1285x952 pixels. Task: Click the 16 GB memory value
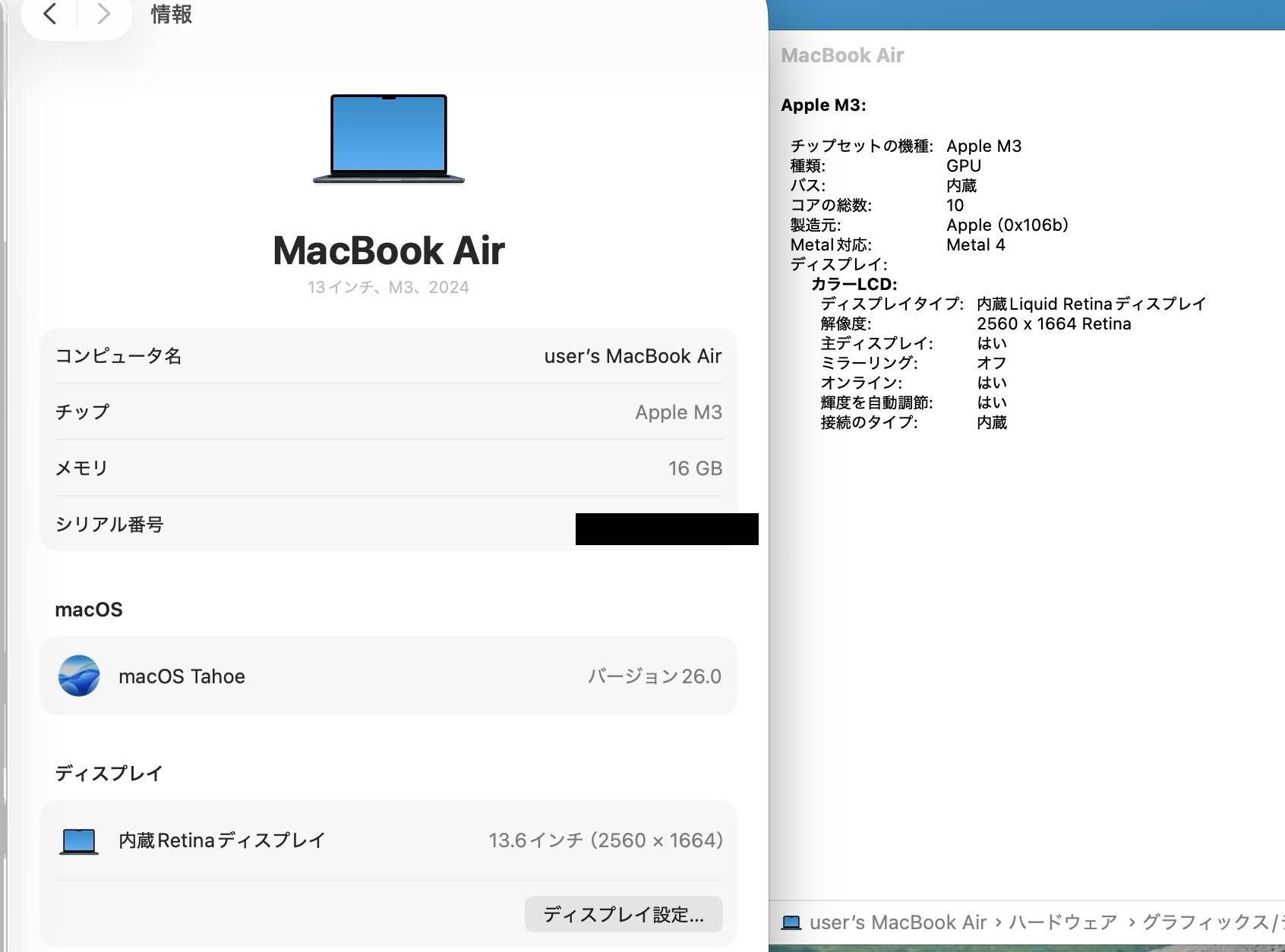coord(694,468)
